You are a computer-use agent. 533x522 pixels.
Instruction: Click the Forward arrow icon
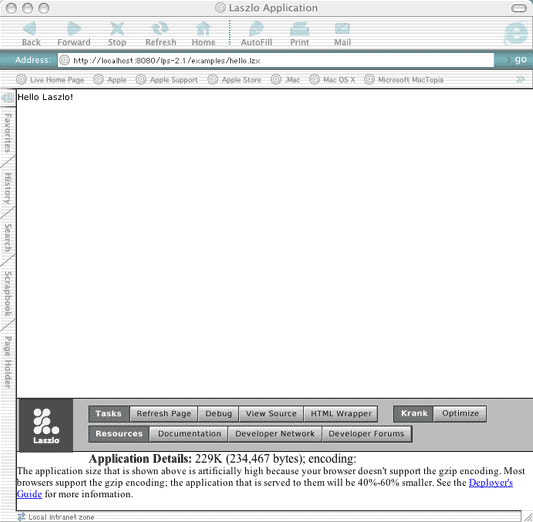click(x=74, y=29)
